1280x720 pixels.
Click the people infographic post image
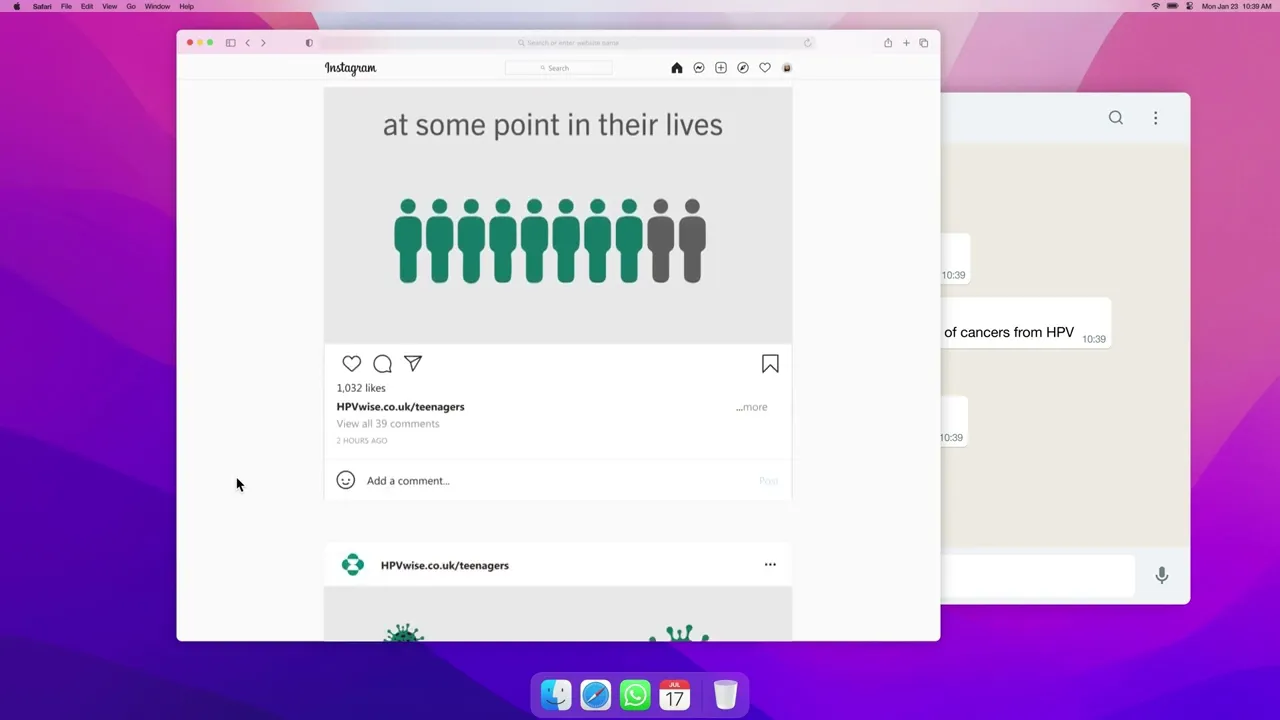[558, 215]
